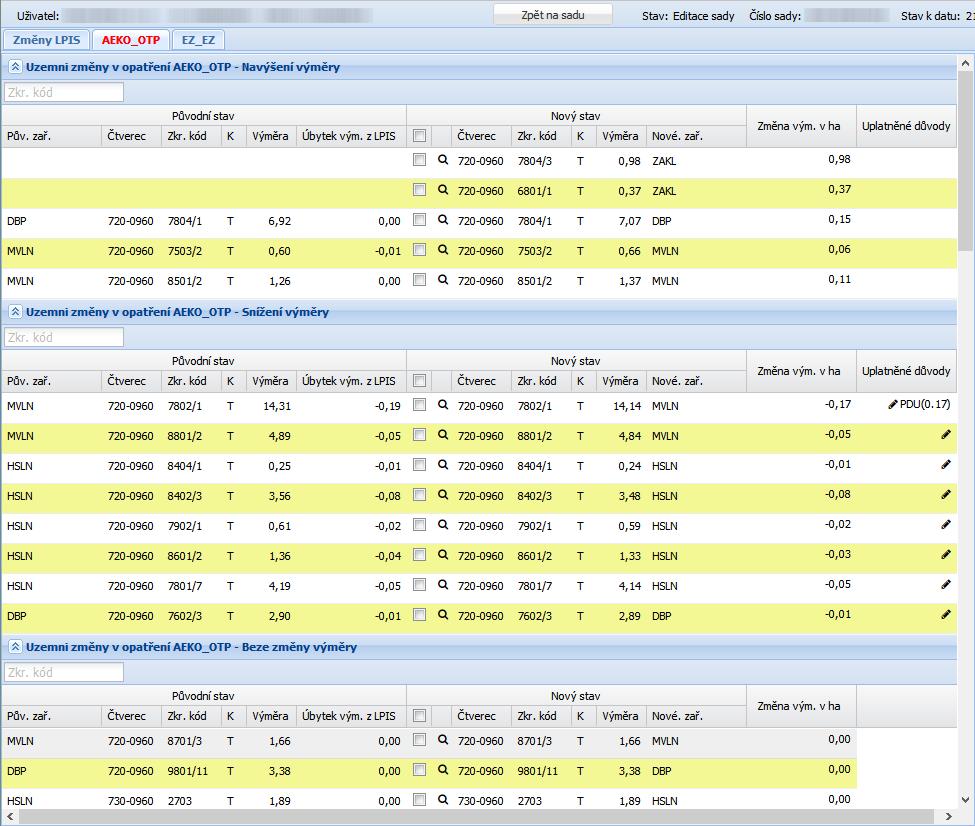Viewport: 975px width, 826px height.
Task: Check the box for row 9801/11
Action: 420,770
